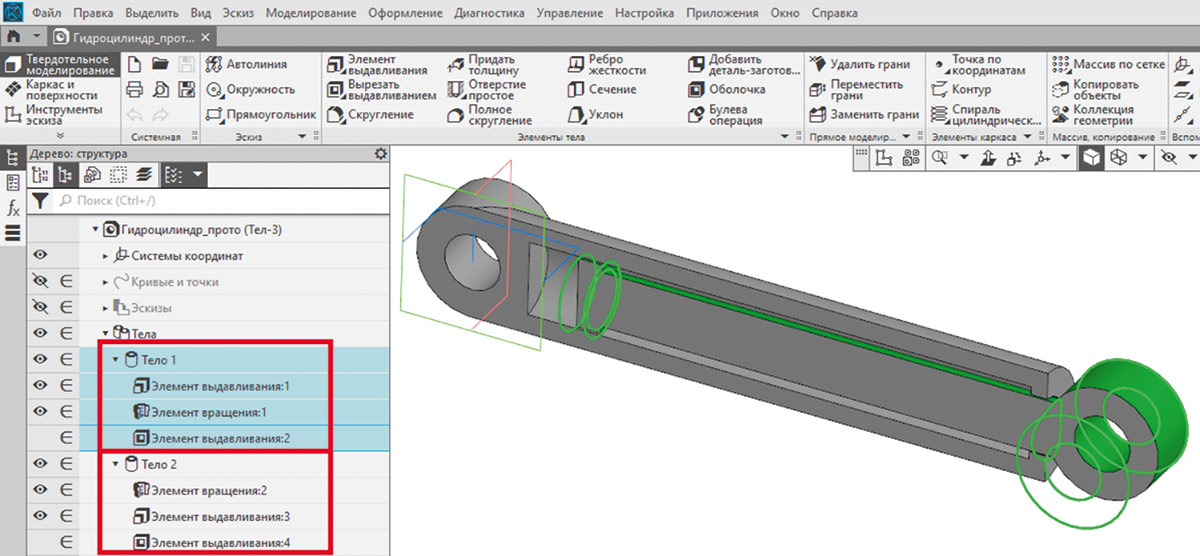Select Элемент вращения:2 in tree

pyautogui.click(x=208, y=490)
